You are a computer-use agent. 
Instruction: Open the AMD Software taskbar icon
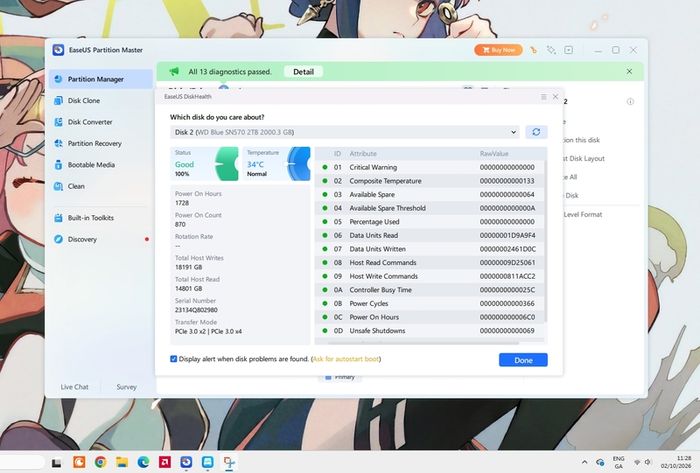[165, 462]
